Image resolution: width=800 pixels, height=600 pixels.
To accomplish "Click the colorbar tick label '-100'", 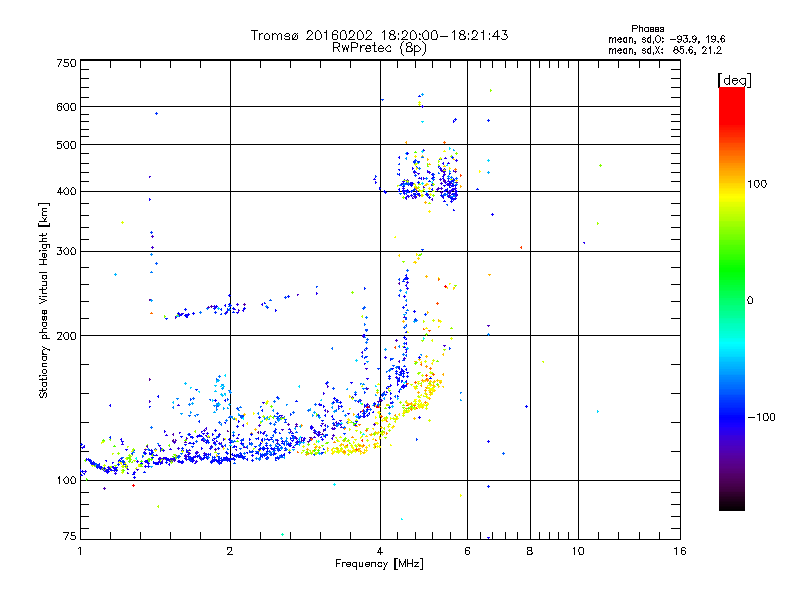I will tap(761, 417).
